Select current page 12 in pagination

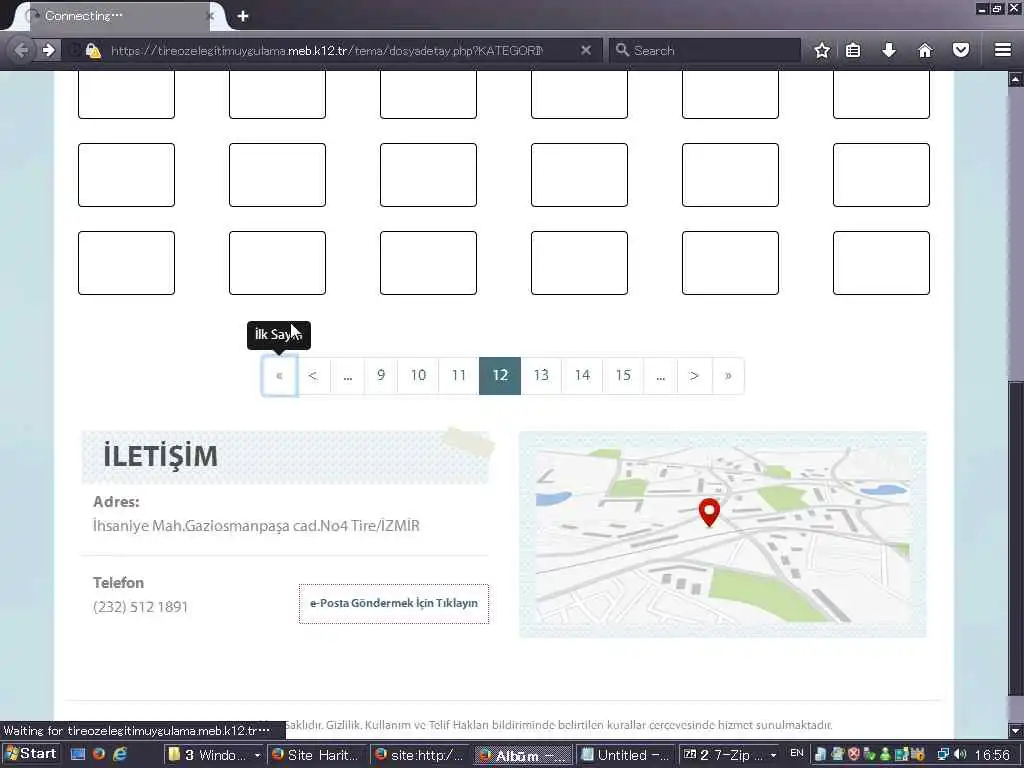(x=500, y=376)
